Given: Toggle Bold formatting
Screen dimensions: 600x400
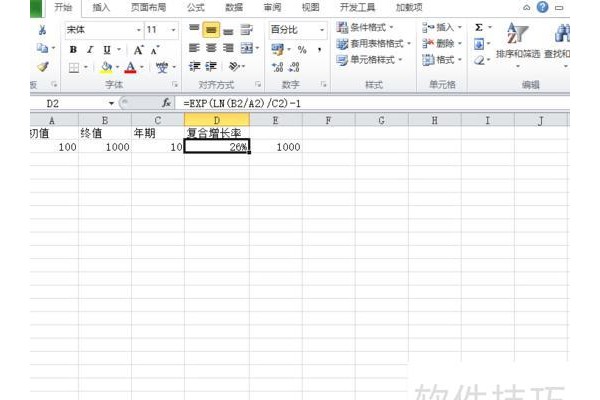Looking at the screenshot, I should tap(73, 50).
